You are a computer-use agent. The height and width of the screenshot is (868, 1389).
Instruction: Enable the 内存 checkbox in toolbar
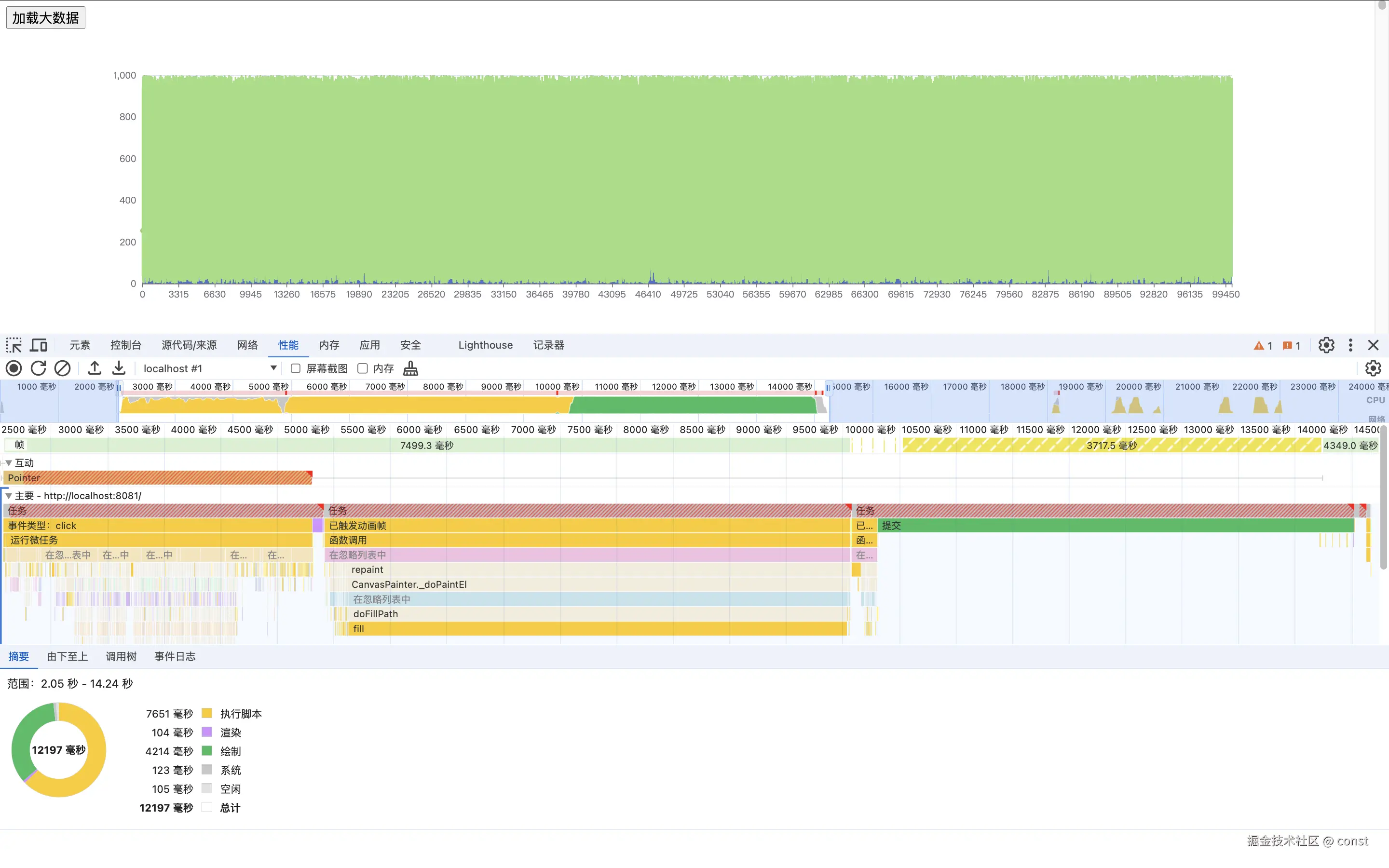[x=363, y=368]
